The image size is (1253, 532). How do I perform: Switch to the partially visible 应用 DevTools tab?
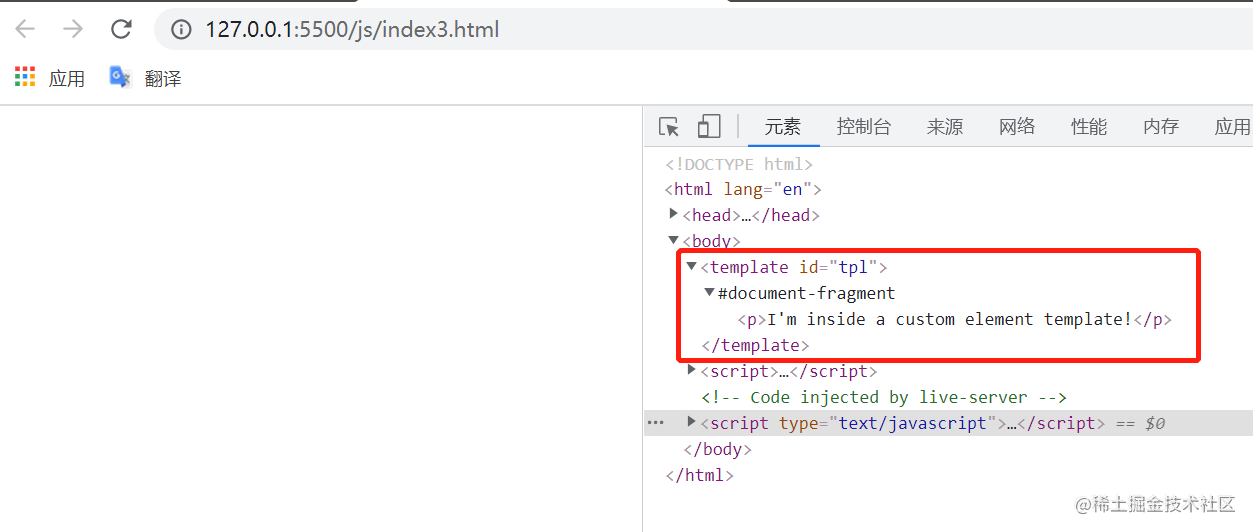tap(1232, 127)
